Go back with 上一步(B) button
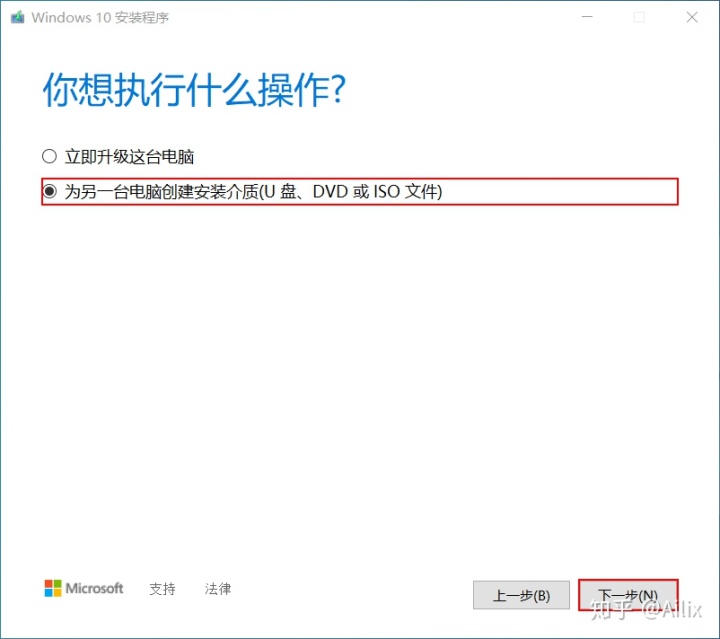Viewport: 720px width, 639px height. (x=521, y=595)
